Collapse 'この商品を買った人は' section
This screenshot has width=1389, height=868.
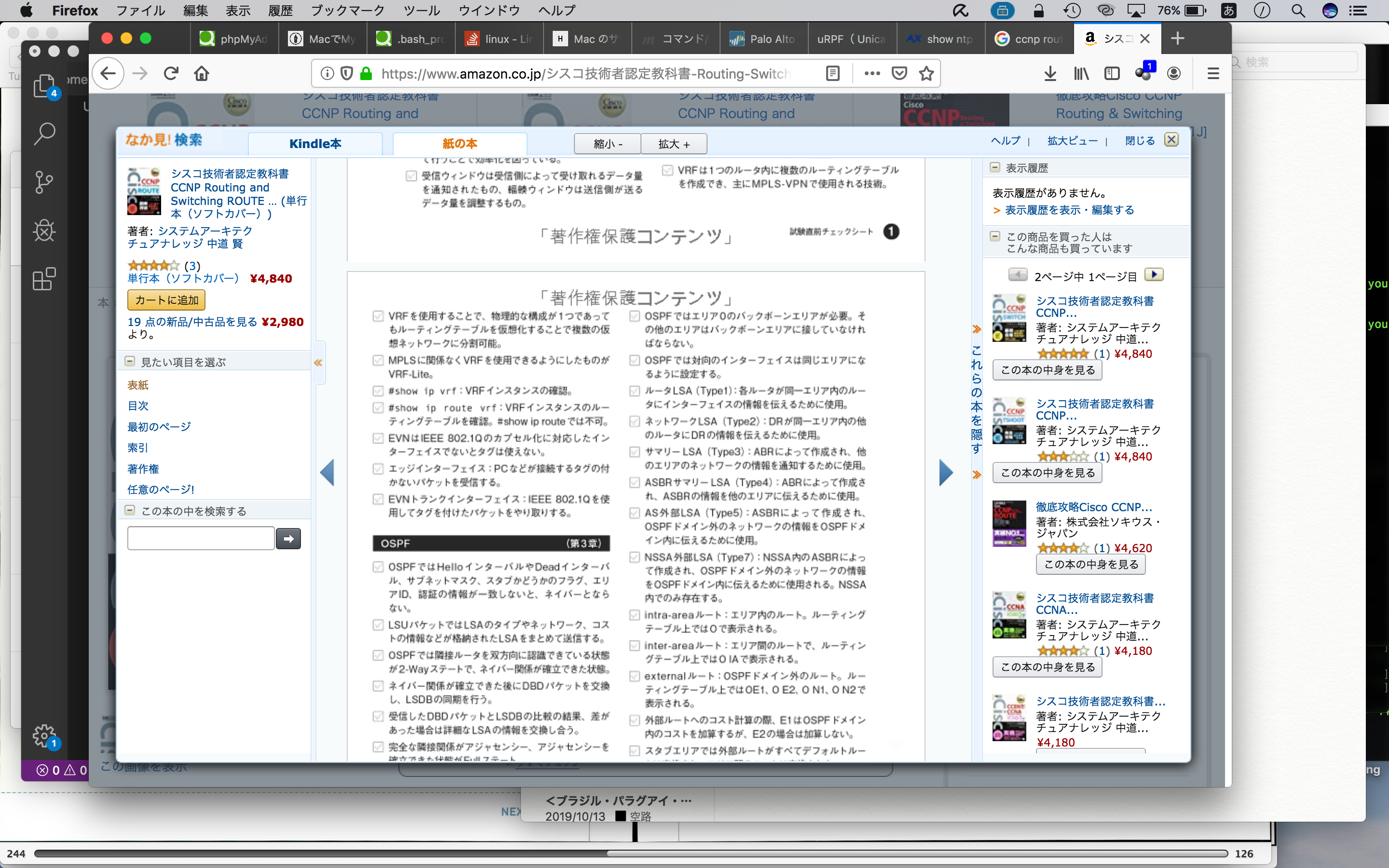[994, 236]
